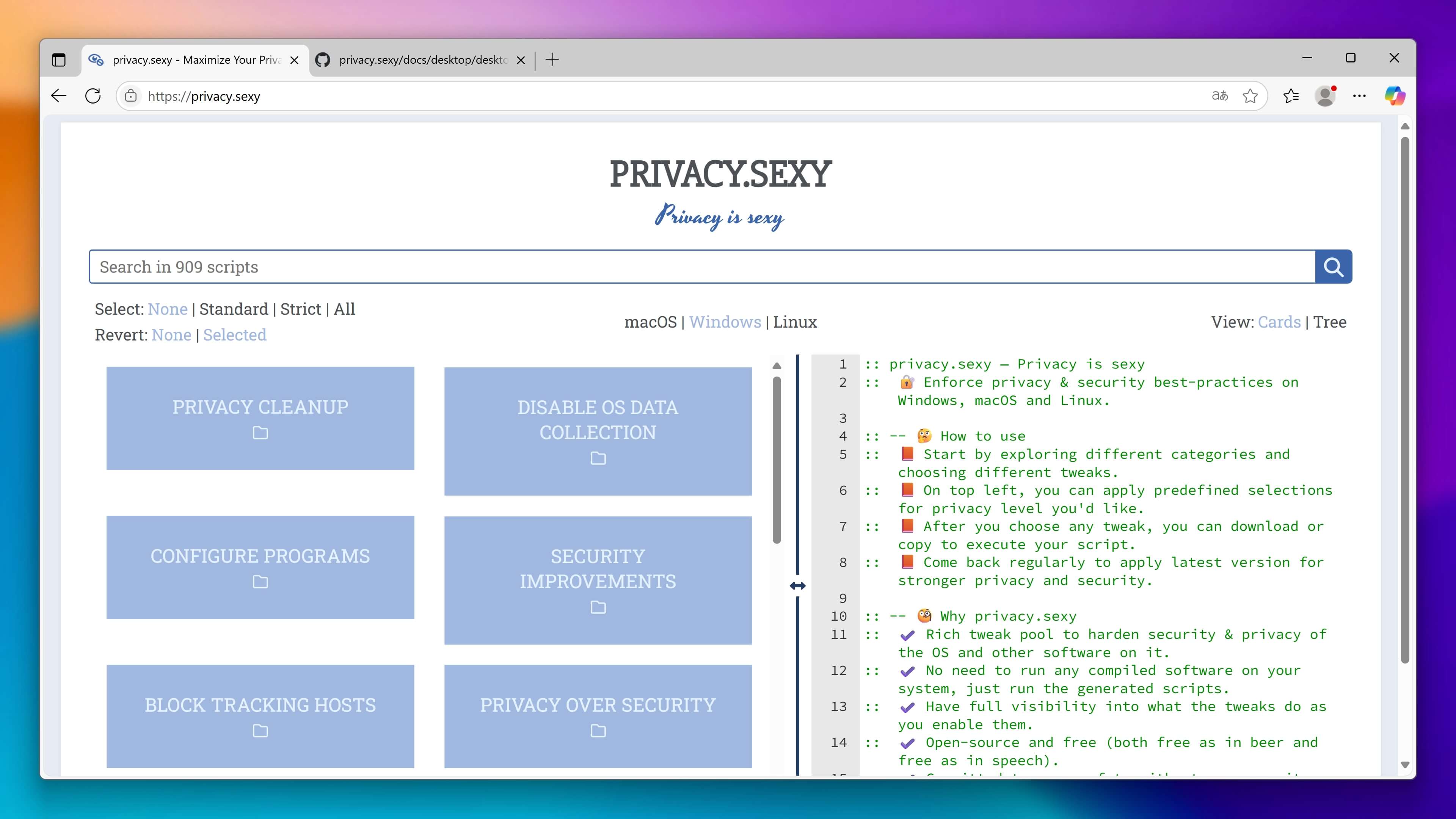
Task: Launch the Copilot icon
Action: click(x=1395, y=96)
